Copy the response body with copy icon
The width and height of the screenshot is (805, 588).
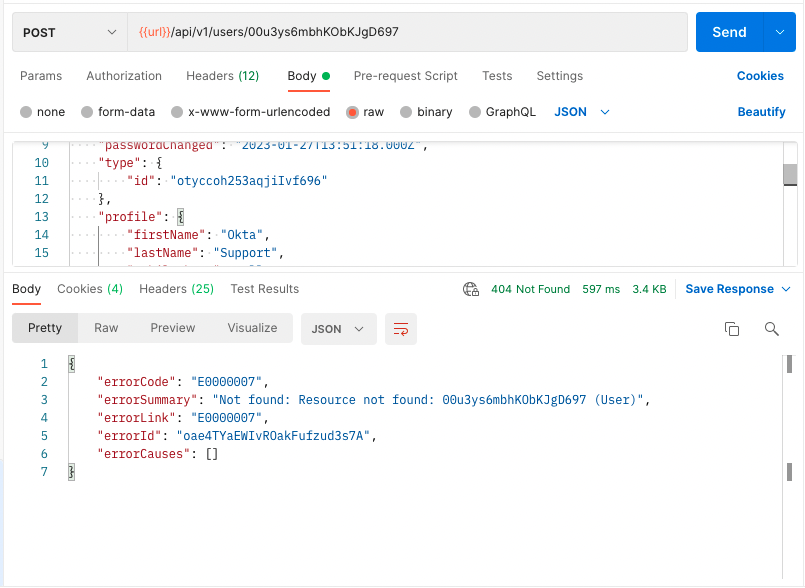[x=732, y=329]
